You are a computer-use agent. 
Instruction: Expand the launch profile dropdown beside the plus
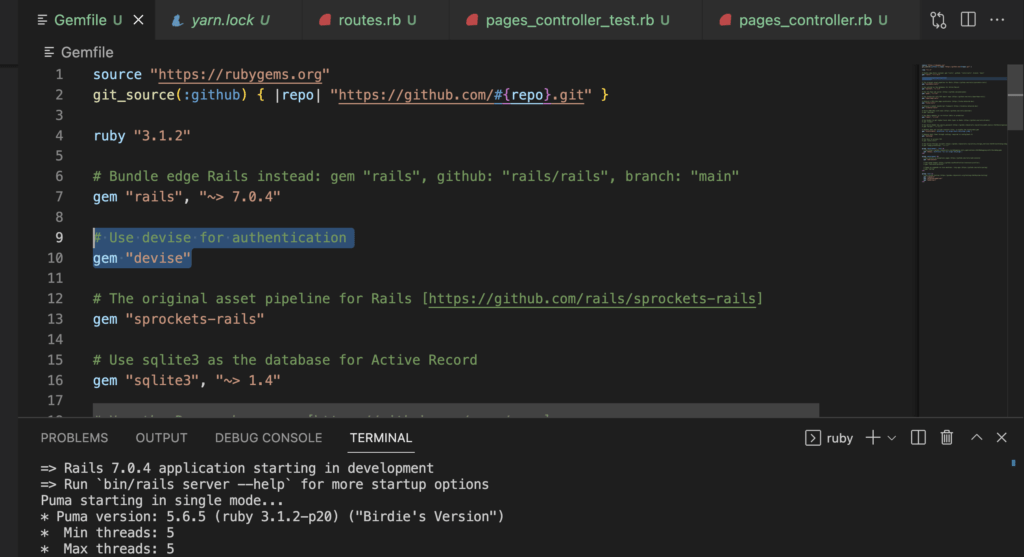click(x=892, y=438)
